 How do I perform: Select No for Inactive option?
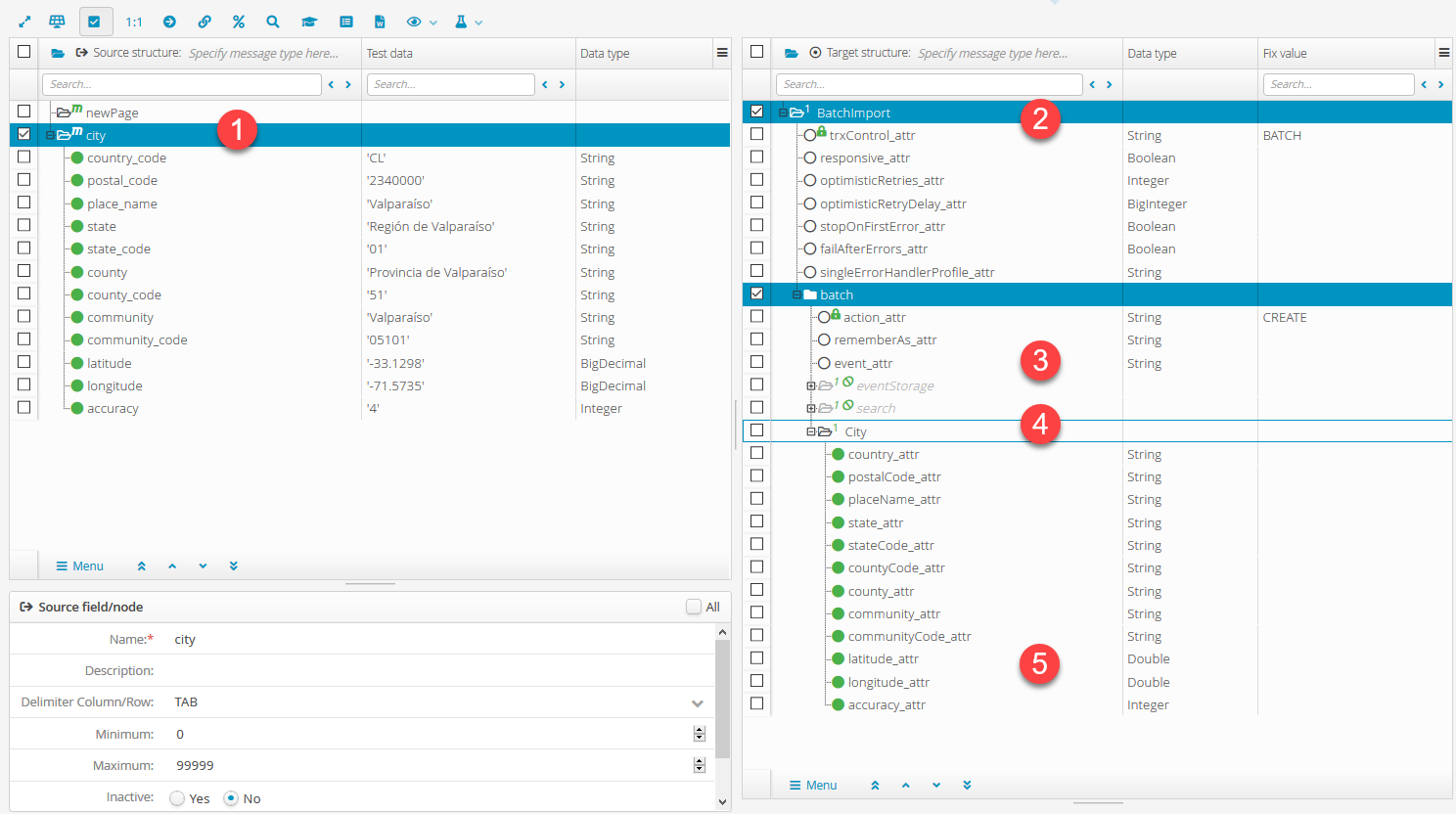(231, 798)
